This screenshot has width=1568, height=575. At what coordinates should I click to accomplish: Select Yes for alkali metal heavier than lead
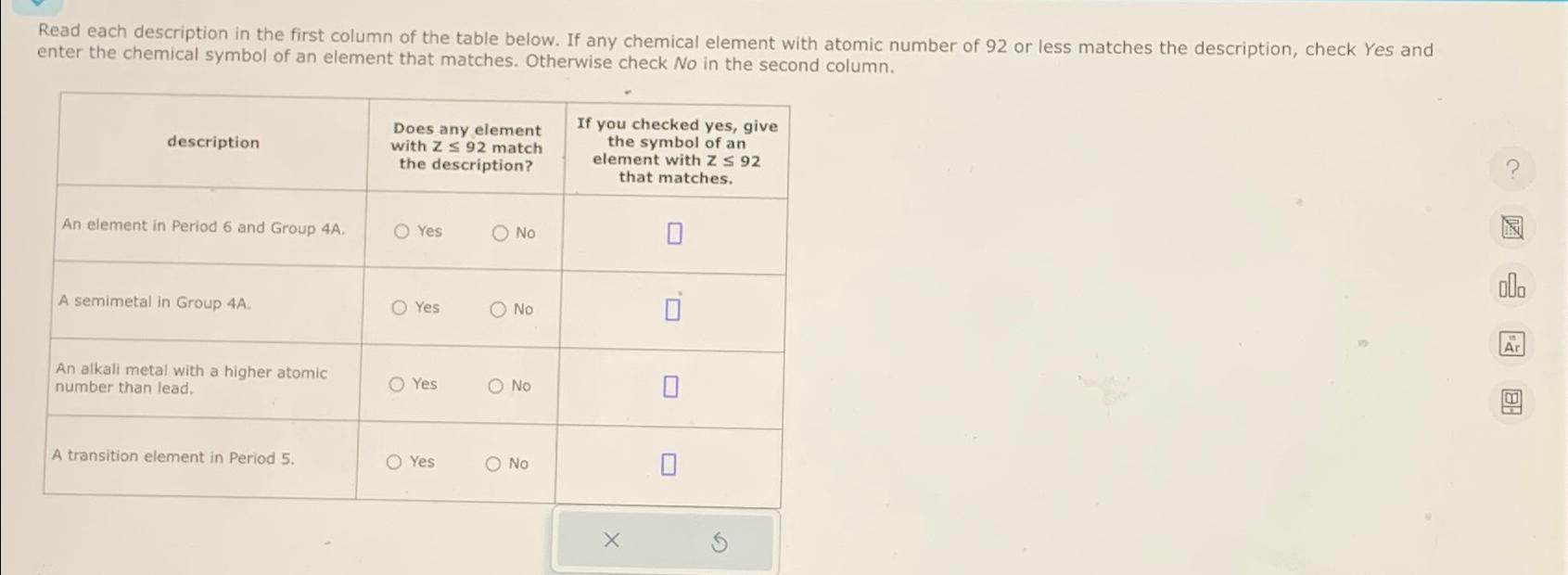point(395,386)
